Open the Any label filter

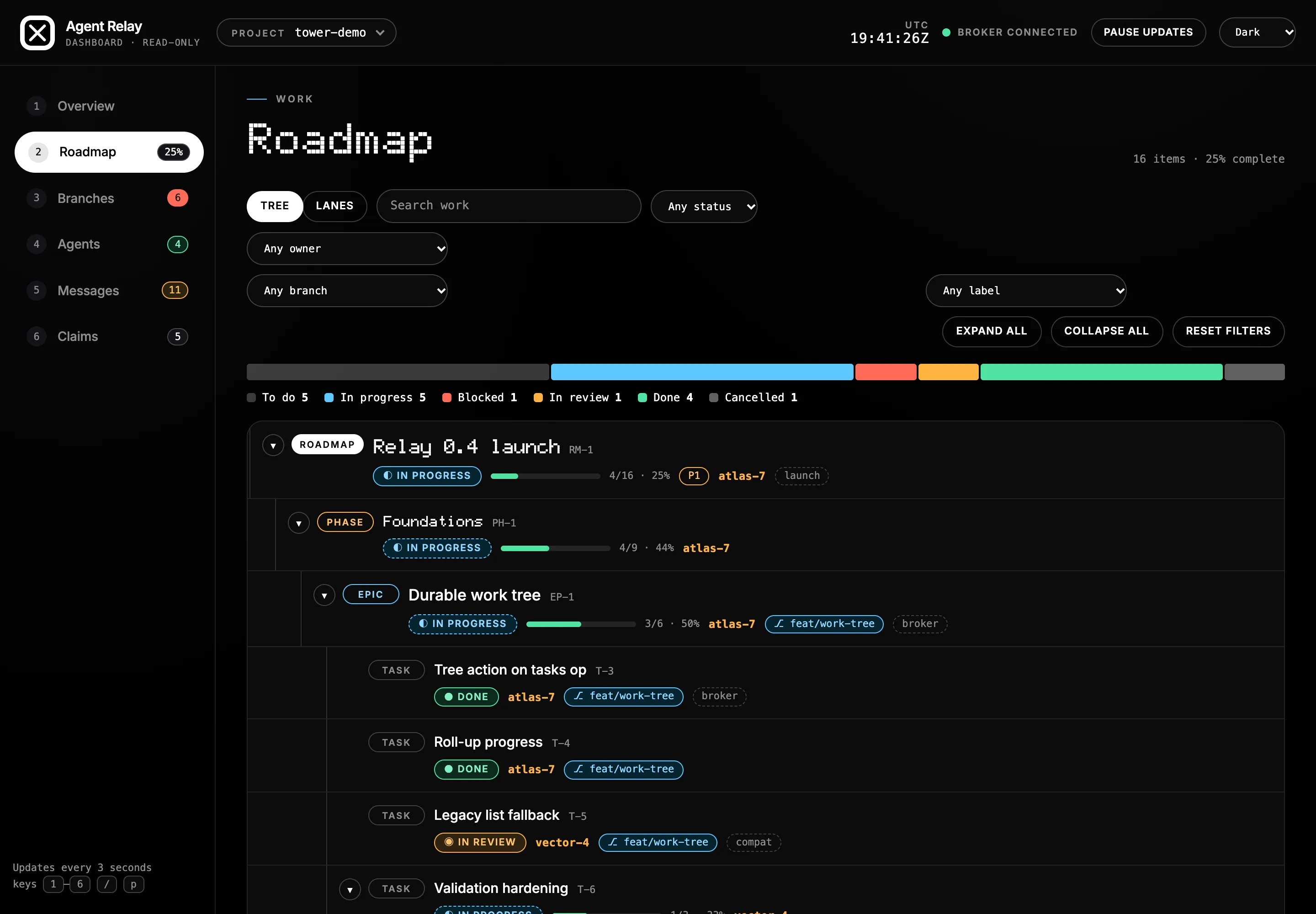(1026, 290)
